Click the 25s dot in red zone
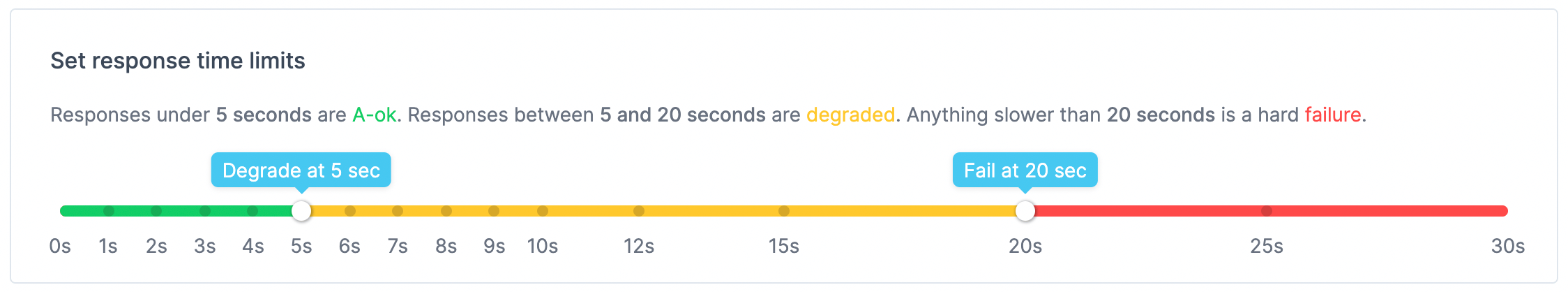This screenshot has width=1568, height=292. coord(1267,211)
